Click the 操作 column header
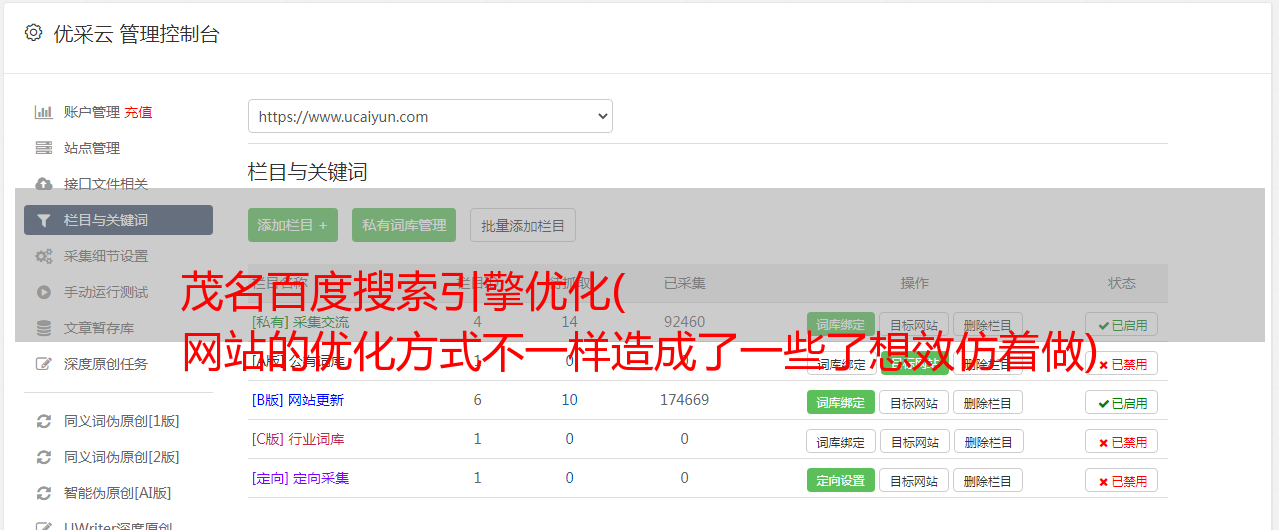 pyautogui.click(x=914, y=283)
